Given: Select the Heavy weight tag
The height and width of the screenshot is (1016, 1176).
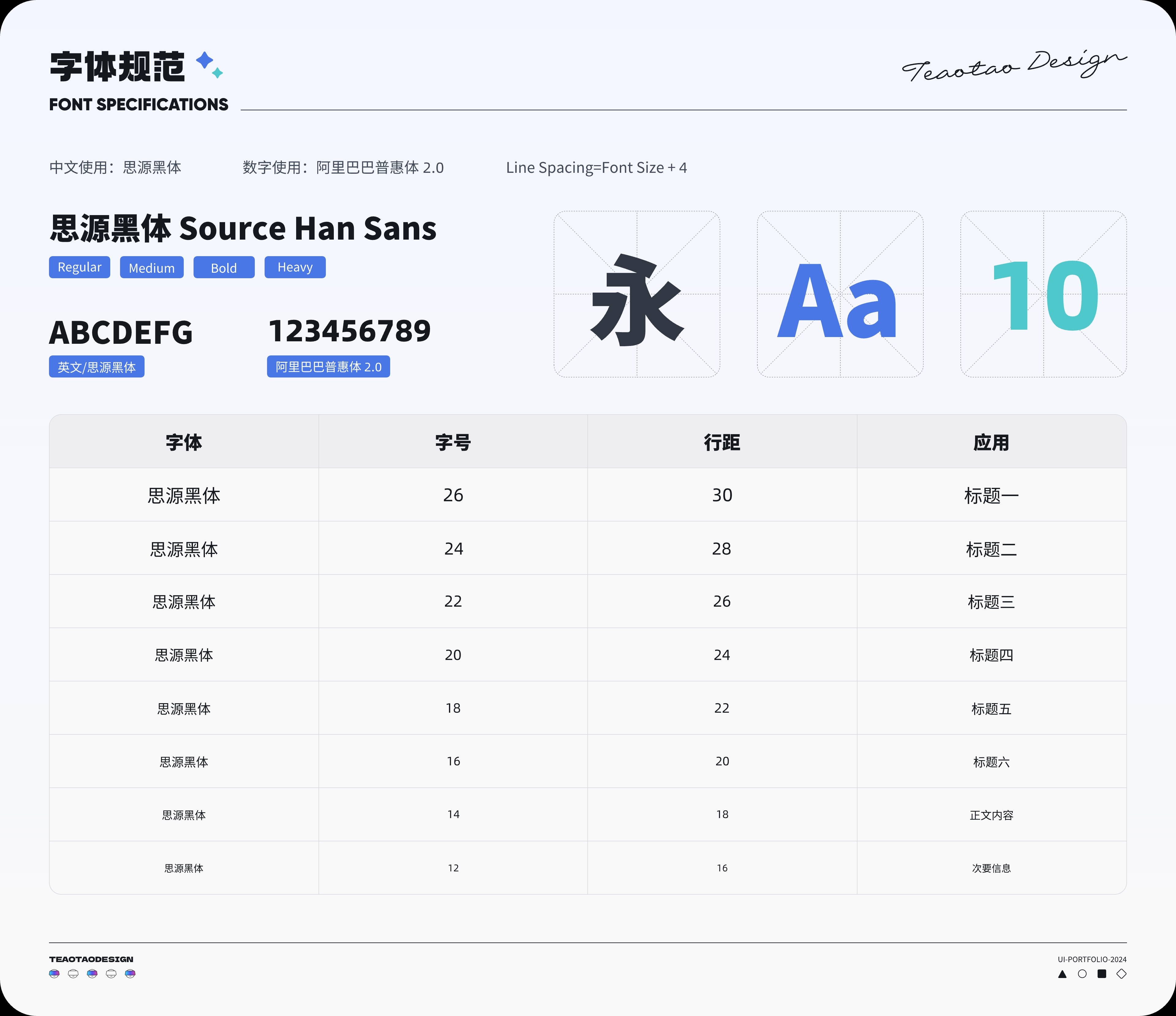Looking at the screenshot, I should [295, 267].
